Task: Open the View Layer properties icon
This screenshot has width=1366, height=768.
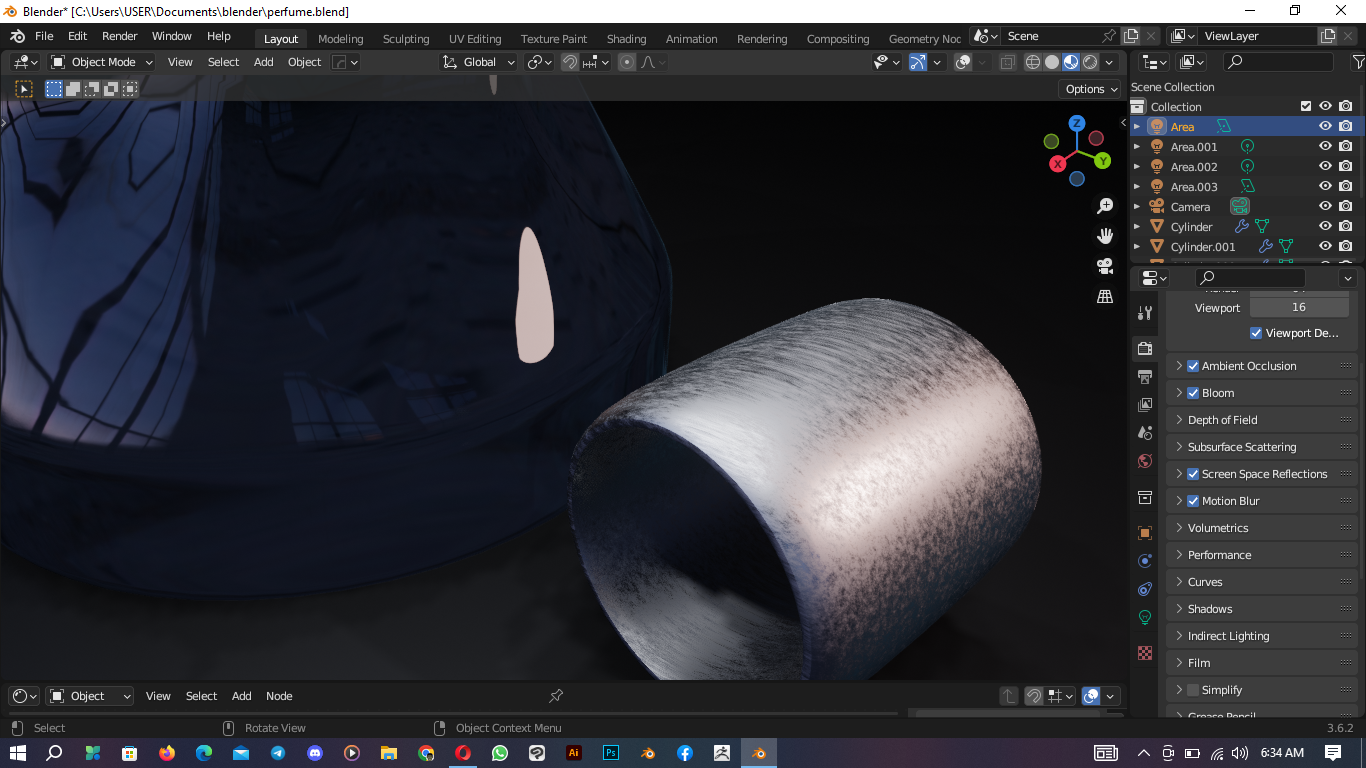Action: coord(1145,404)
